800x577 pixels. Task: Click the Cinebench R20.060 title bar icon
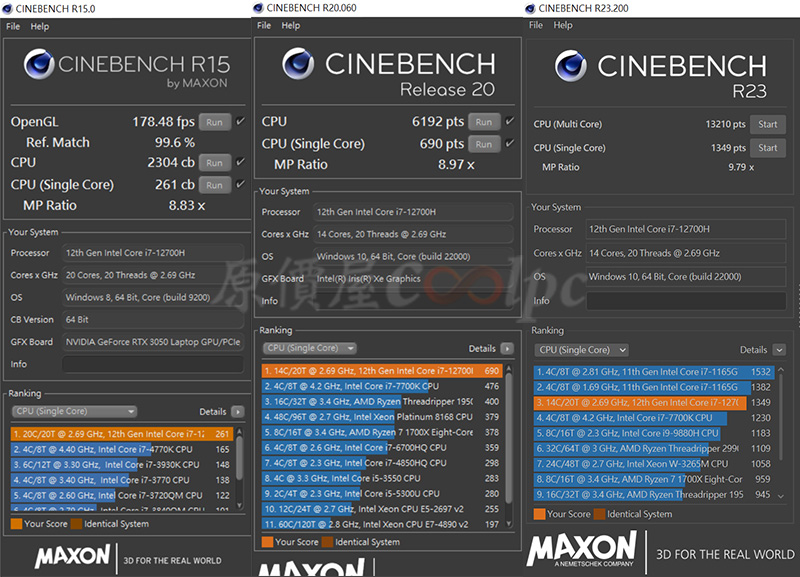tap(259, 8)
